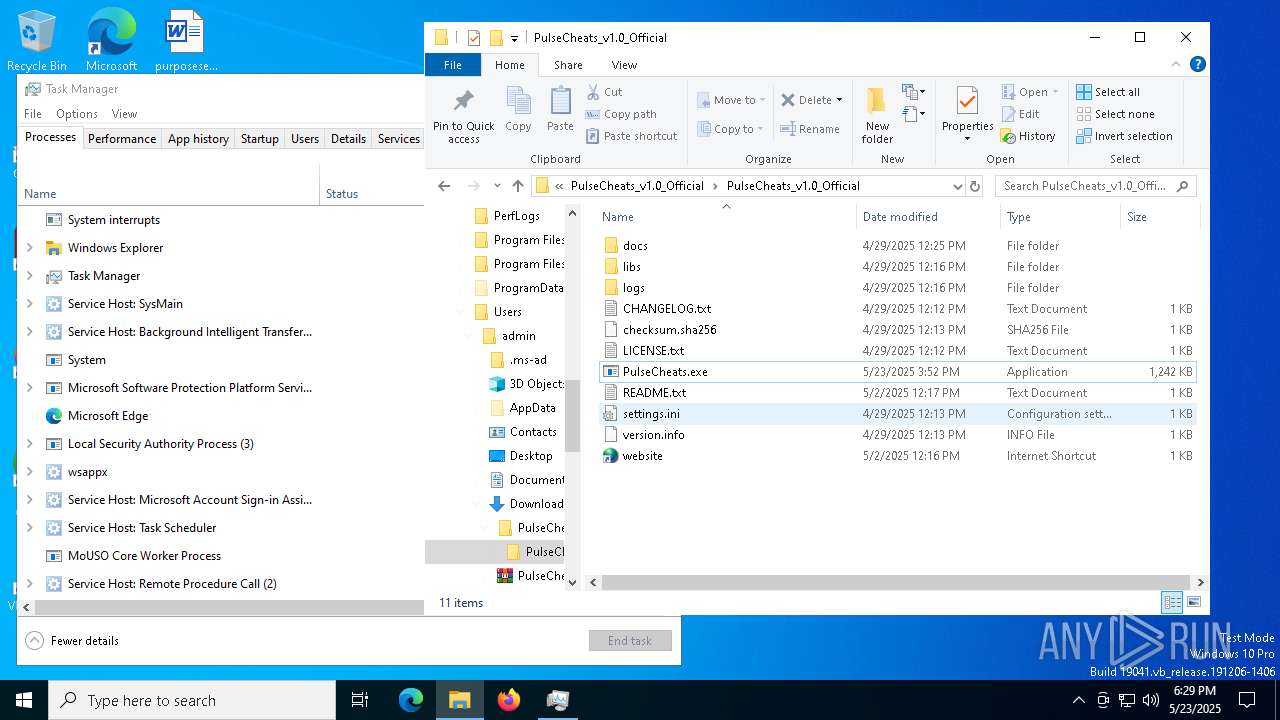
Task: Click New folder ribbon icon
Action: [877, 115]
